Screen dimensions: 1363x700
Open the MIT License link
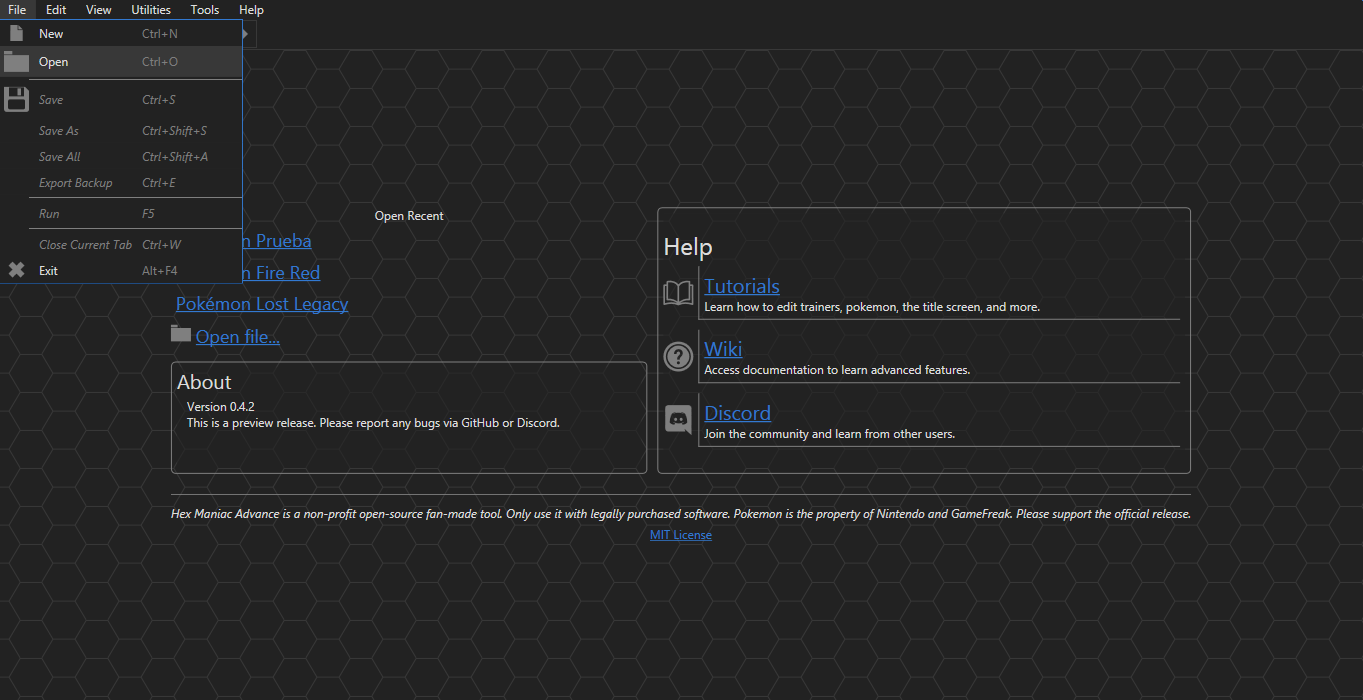click(x=680, y=534)
